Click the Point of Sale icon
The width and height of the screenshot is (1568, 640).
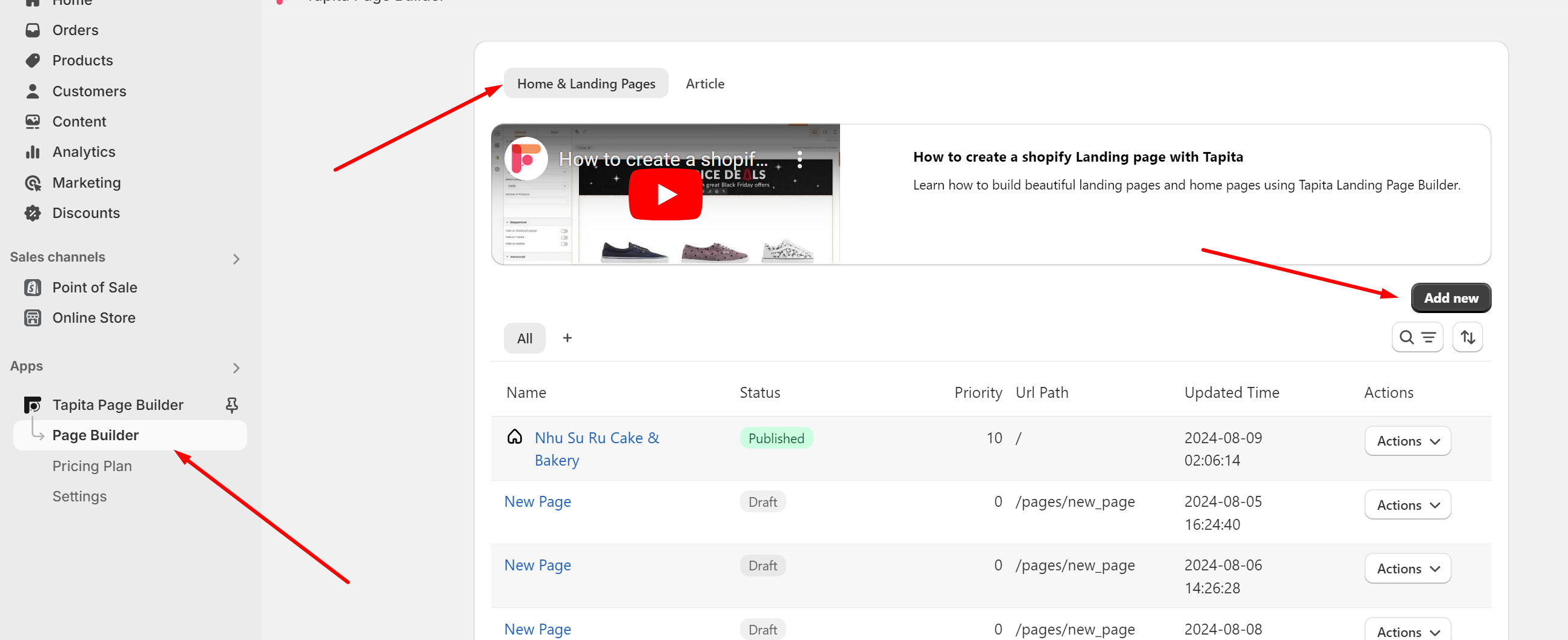[x=33, y=287]
